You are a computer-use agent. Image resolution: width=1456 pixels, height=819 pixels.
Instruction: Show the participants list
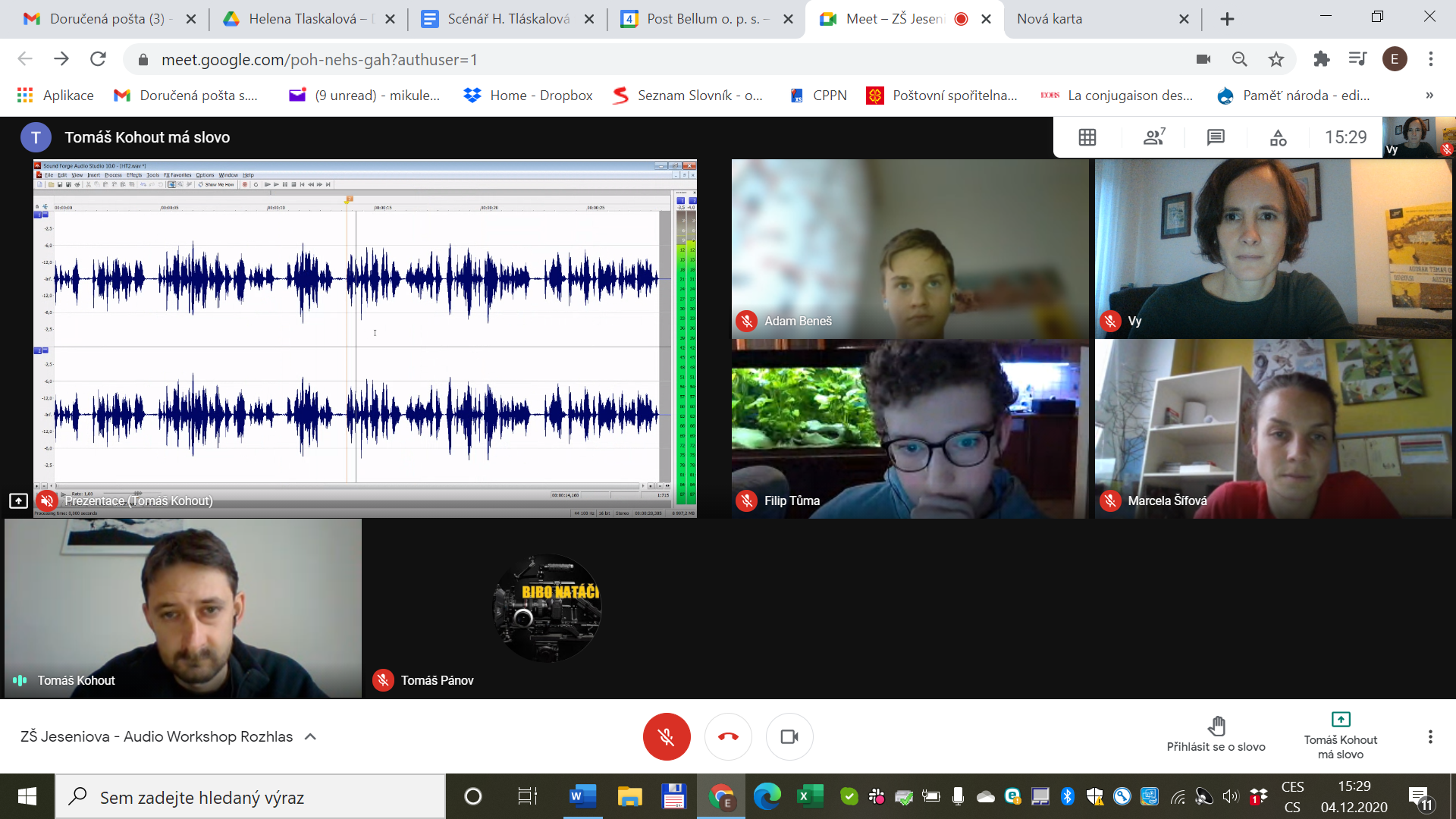point(1153,137)
